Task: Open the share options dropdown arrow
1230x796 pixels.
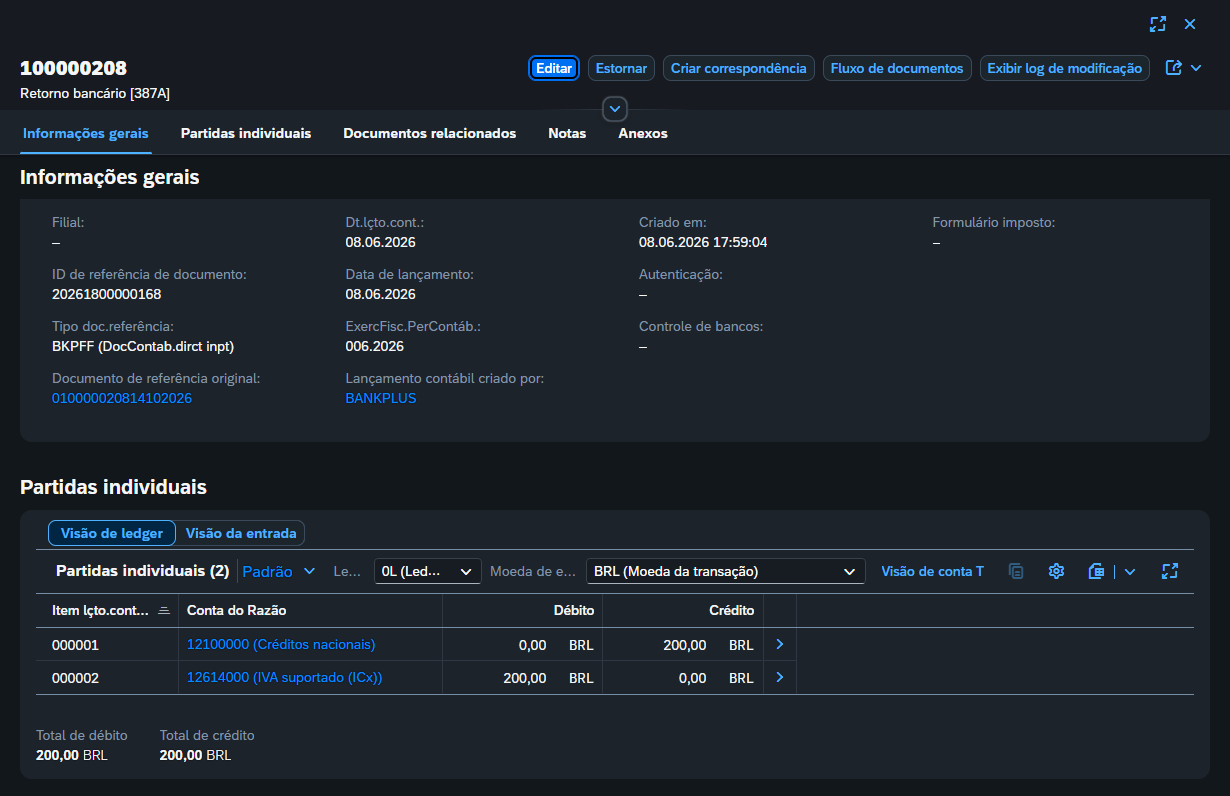Action: 1196,68
